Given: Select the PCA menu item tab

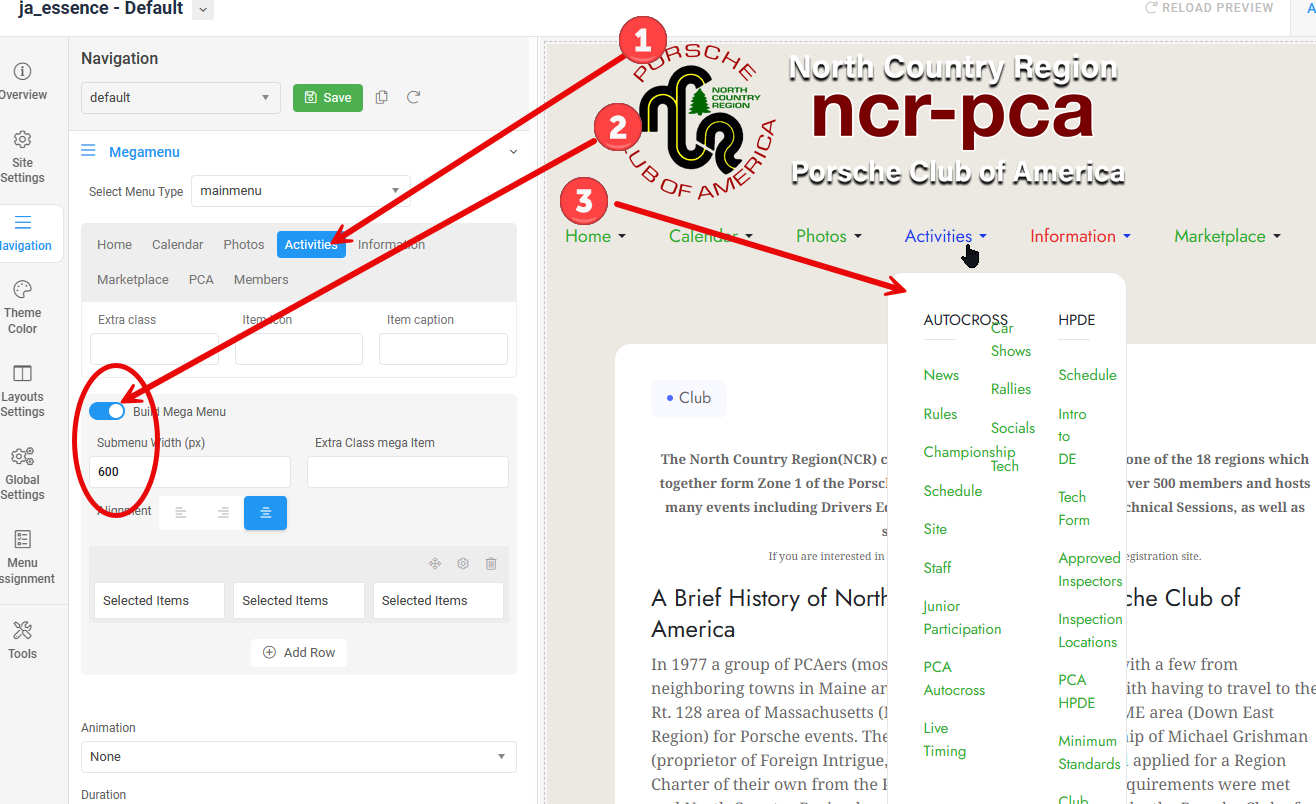Looking at the screenshot, I should (x=201, y=279).
